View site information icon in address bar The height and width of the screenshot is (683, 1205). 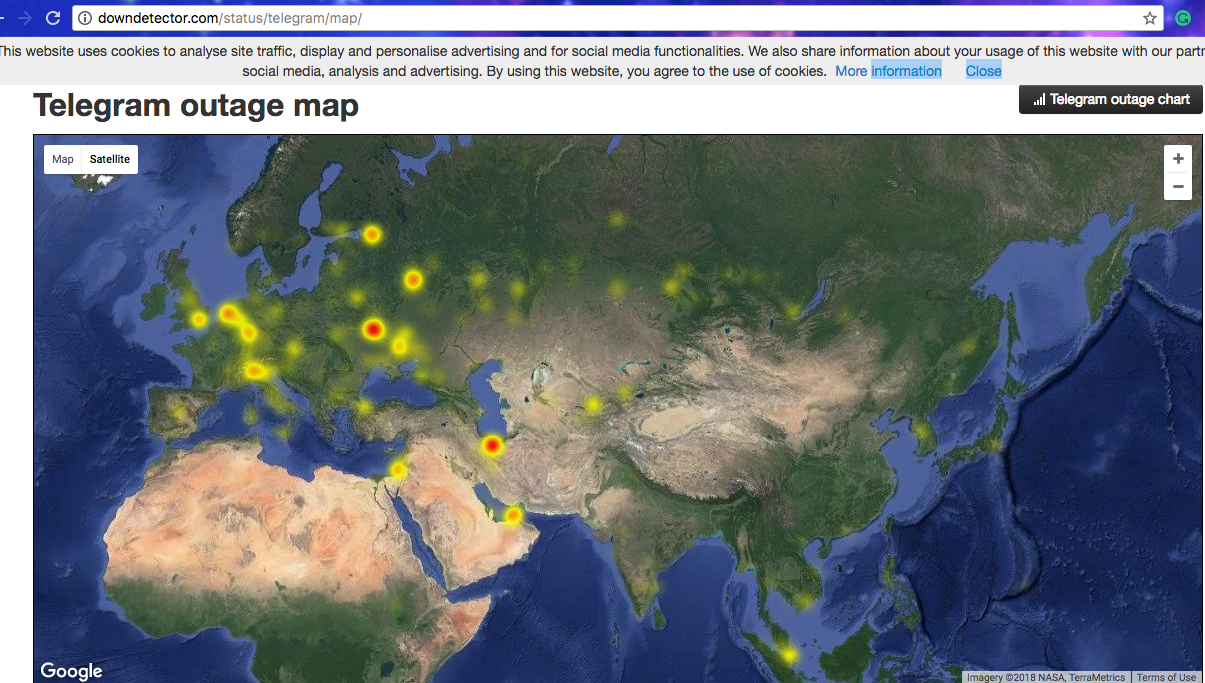85,18
